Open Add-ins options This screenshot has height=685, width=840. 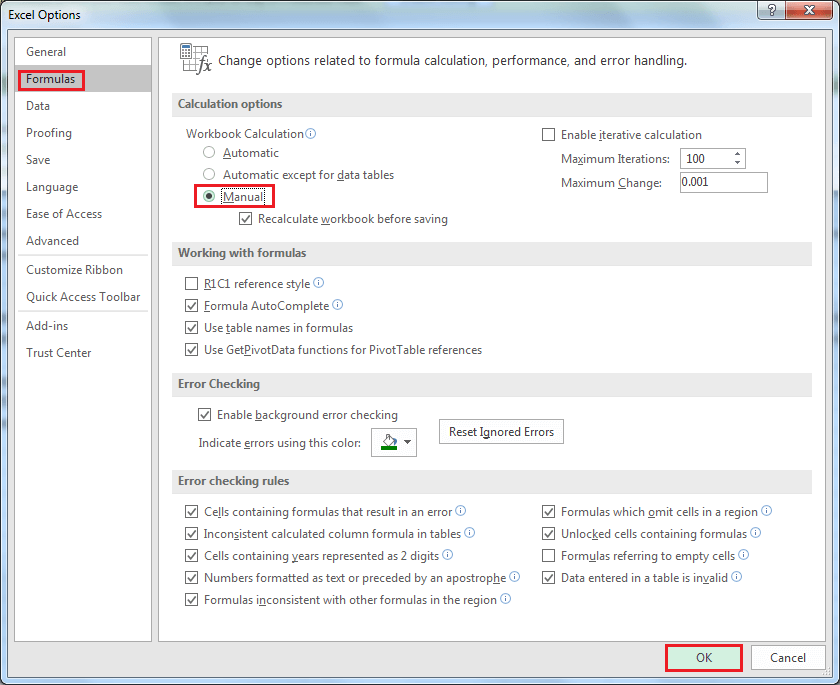click(x=83, y=326)
